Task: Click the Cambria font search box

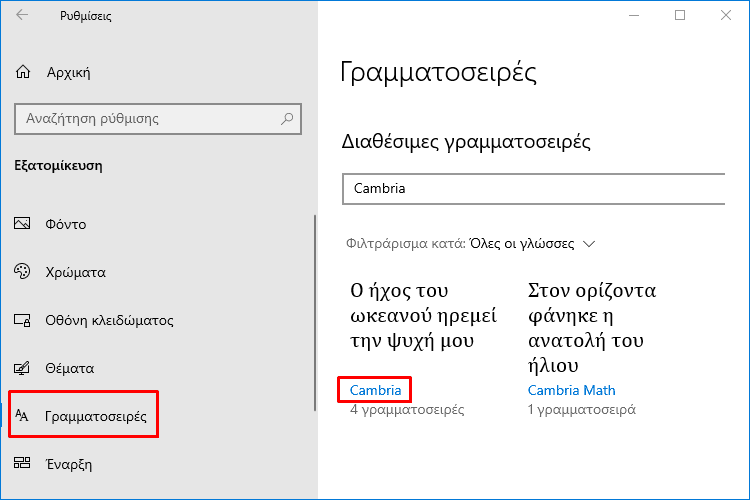Action: [x=533, y=189]
